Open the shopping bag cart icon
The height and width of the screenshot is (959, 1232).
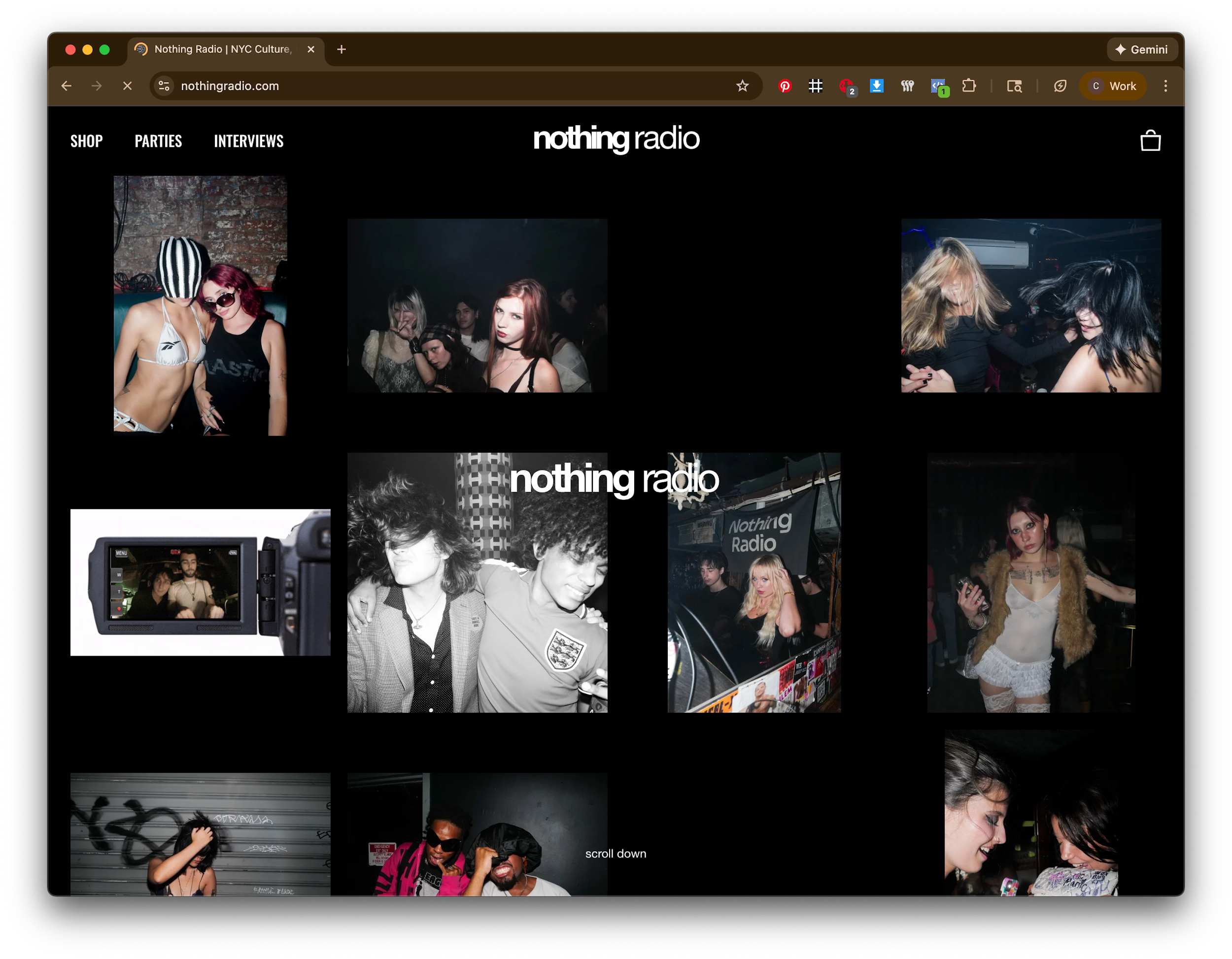point(1150,141)
